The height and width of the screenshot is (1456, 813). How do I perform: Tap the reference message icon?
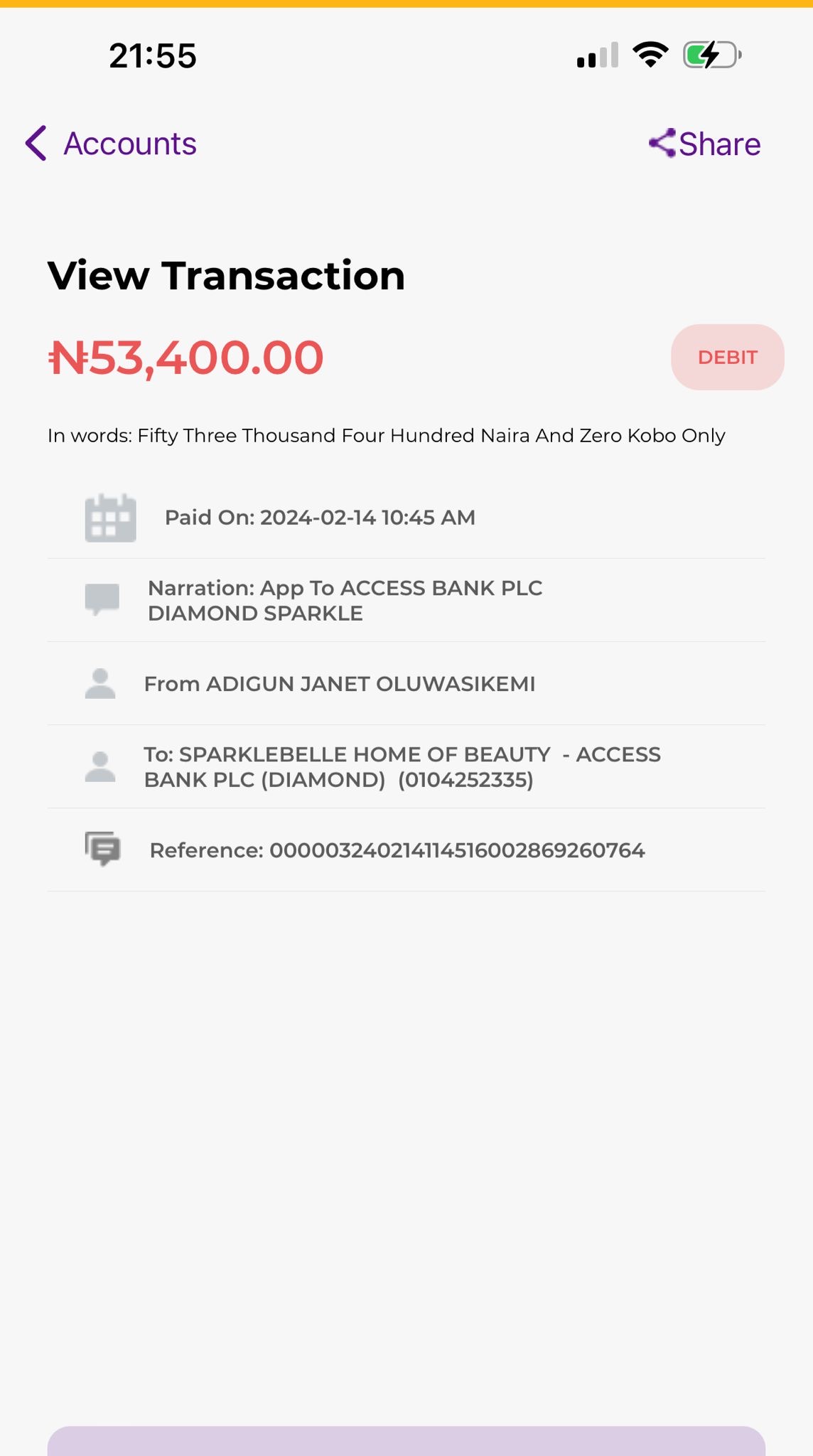click(103, 849)
